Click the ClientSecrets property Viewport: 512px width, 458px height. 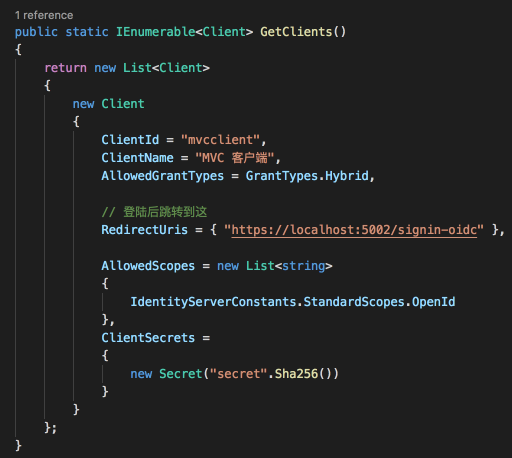(148, 338)
